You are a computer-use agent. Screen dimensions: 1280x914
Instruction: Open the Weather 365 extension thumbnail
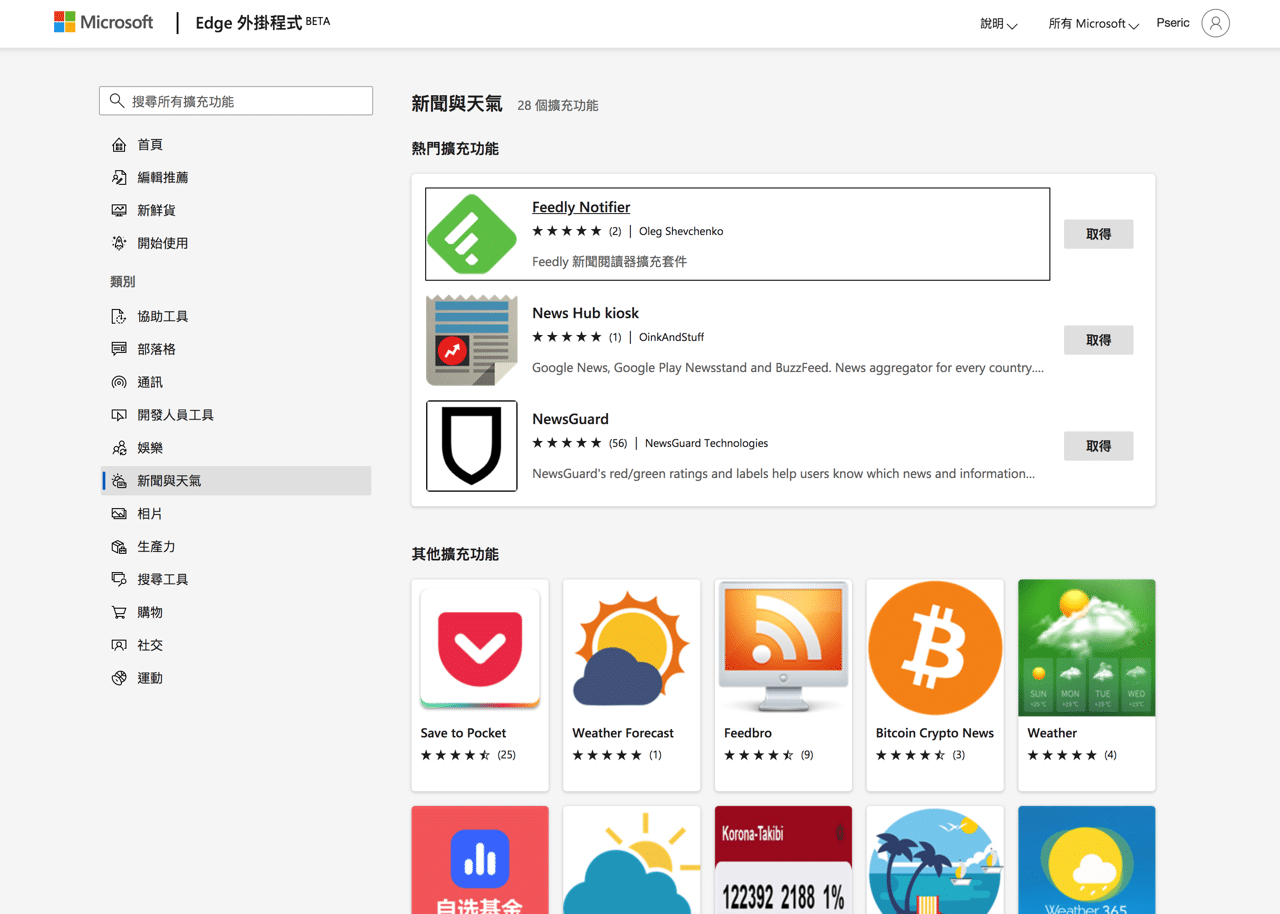(1087, 860)
